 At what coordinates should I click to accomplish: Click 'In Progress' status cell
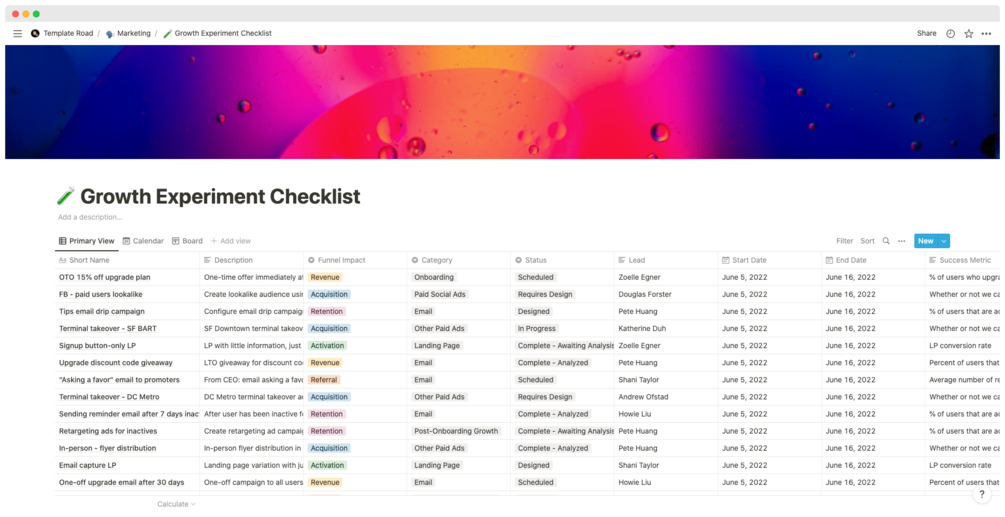point(538,329)
